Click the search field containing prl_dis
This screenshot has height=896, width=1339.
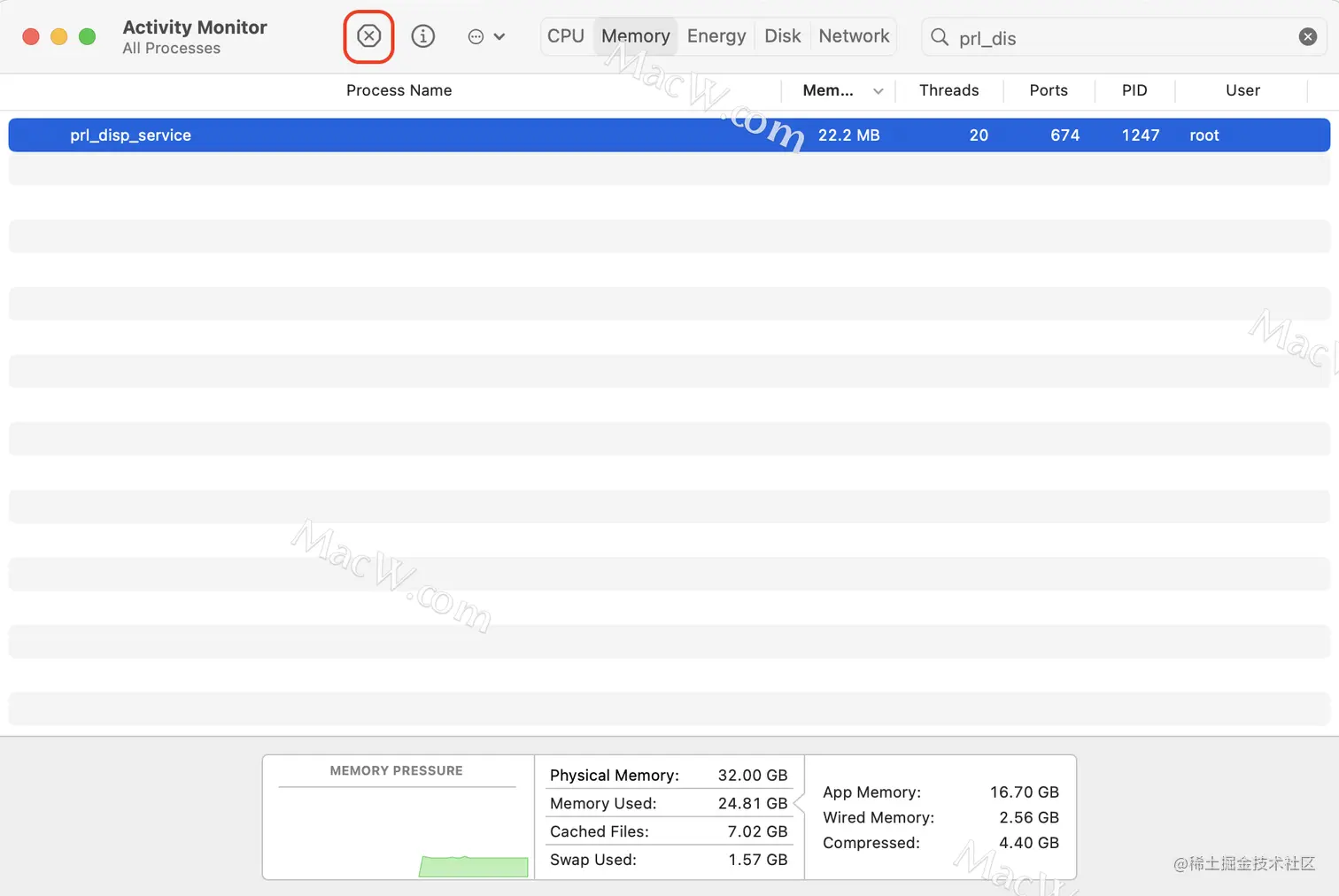pyautogui.click(x=1124, y=37)
